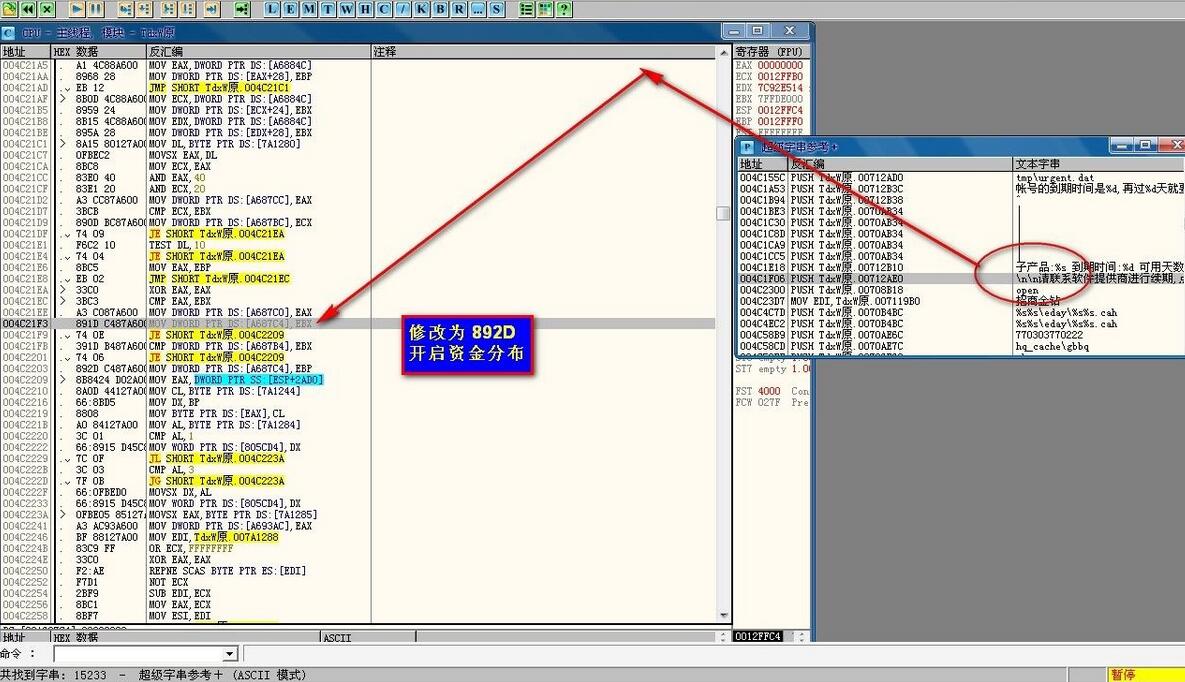Open Memory map with M button

click(x=309, y=9)
